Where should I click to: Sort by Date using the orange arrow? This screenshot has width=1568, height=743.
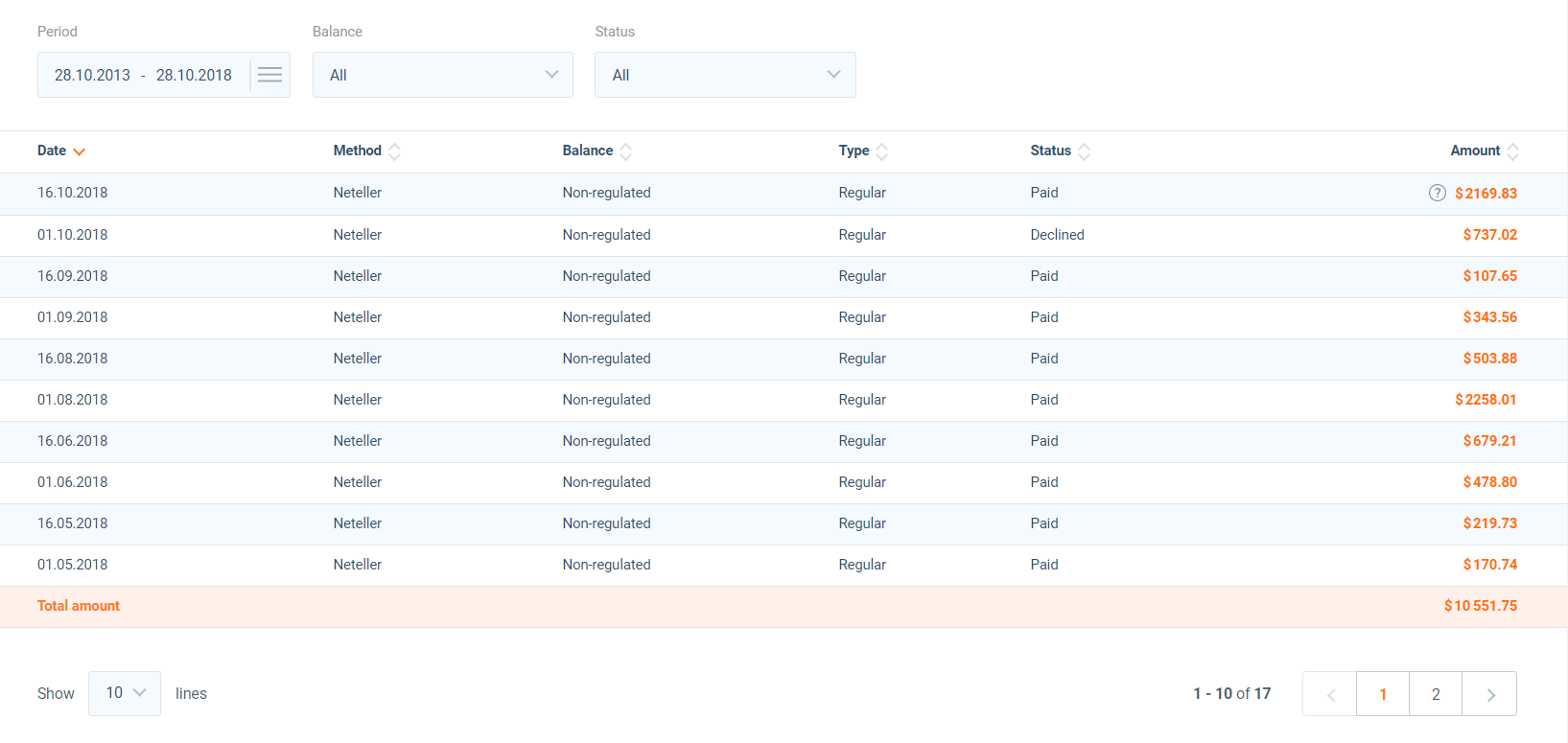79,151
